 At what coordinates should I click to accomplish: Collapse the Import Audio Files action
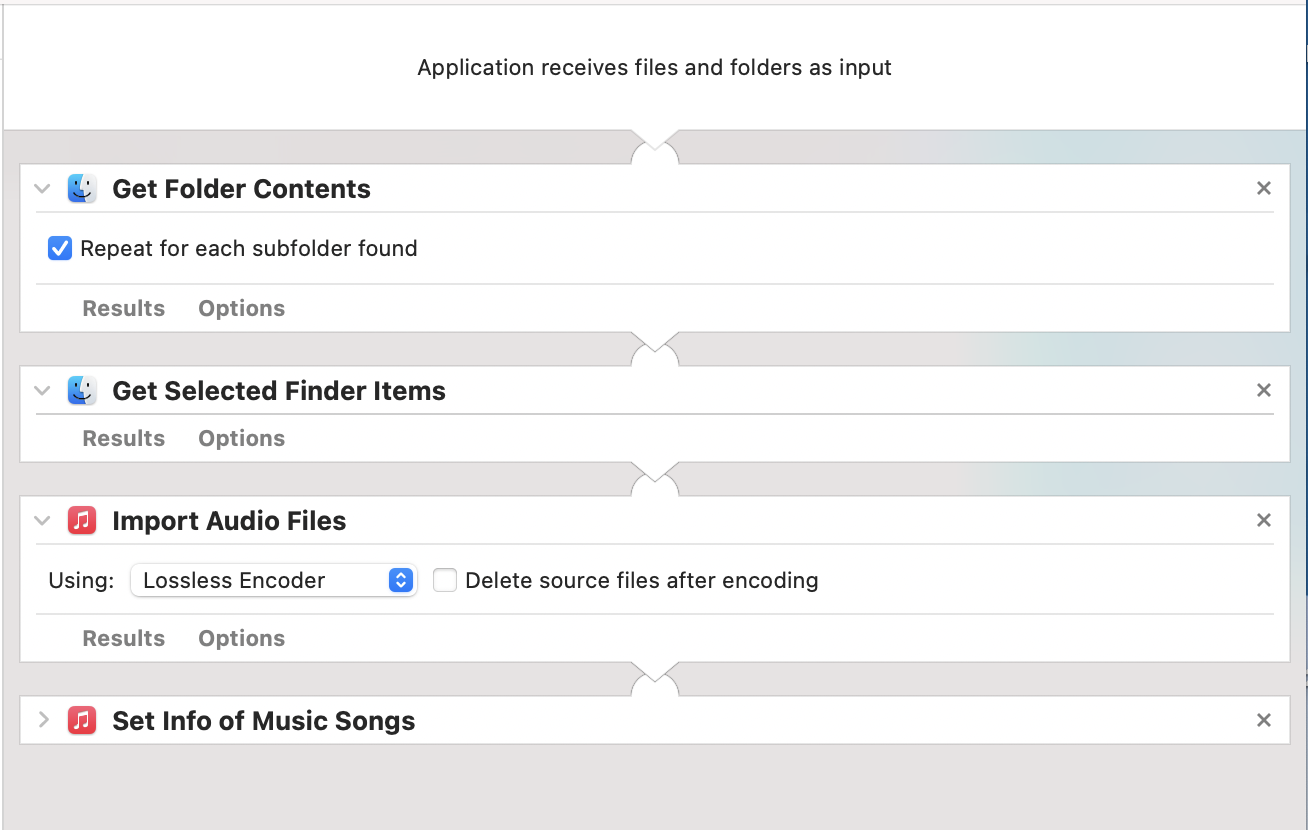[x=43, y=521]
